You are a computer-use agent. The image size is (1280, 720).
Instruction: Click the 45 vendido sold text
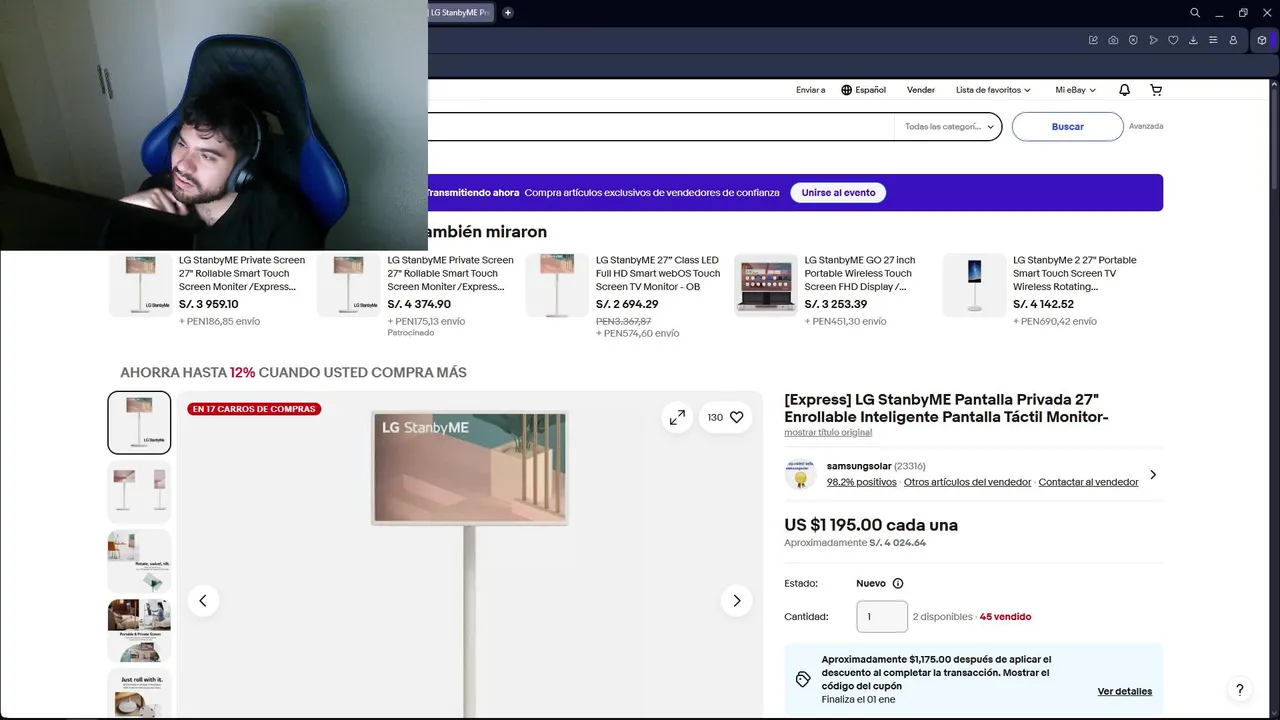point(1005,617)
